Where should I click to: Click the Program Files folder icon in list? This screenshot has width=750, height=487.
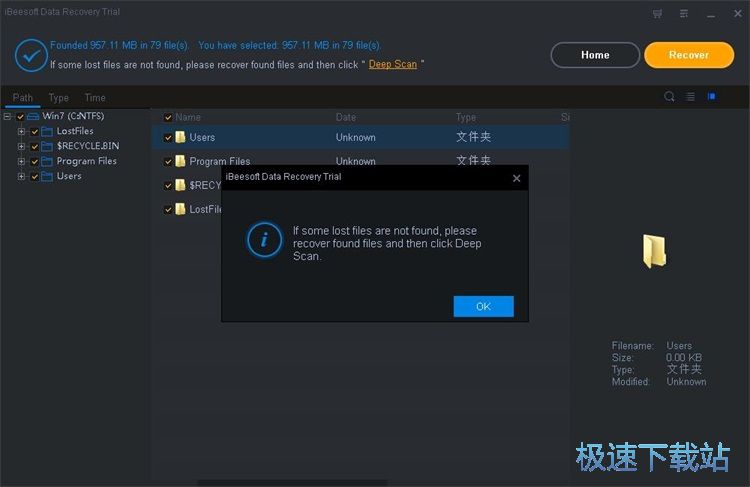click(180, 161)
